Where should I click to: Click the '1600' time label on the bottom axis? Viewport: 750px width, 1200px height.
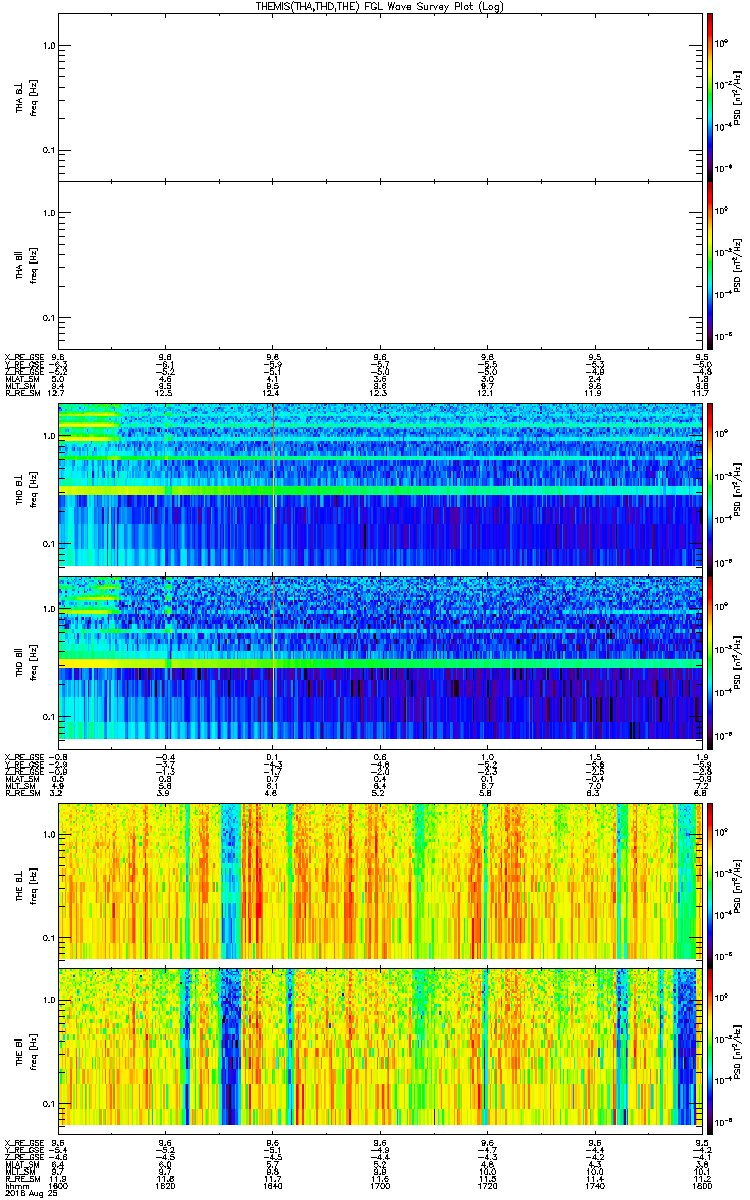tap(60, 1185)
